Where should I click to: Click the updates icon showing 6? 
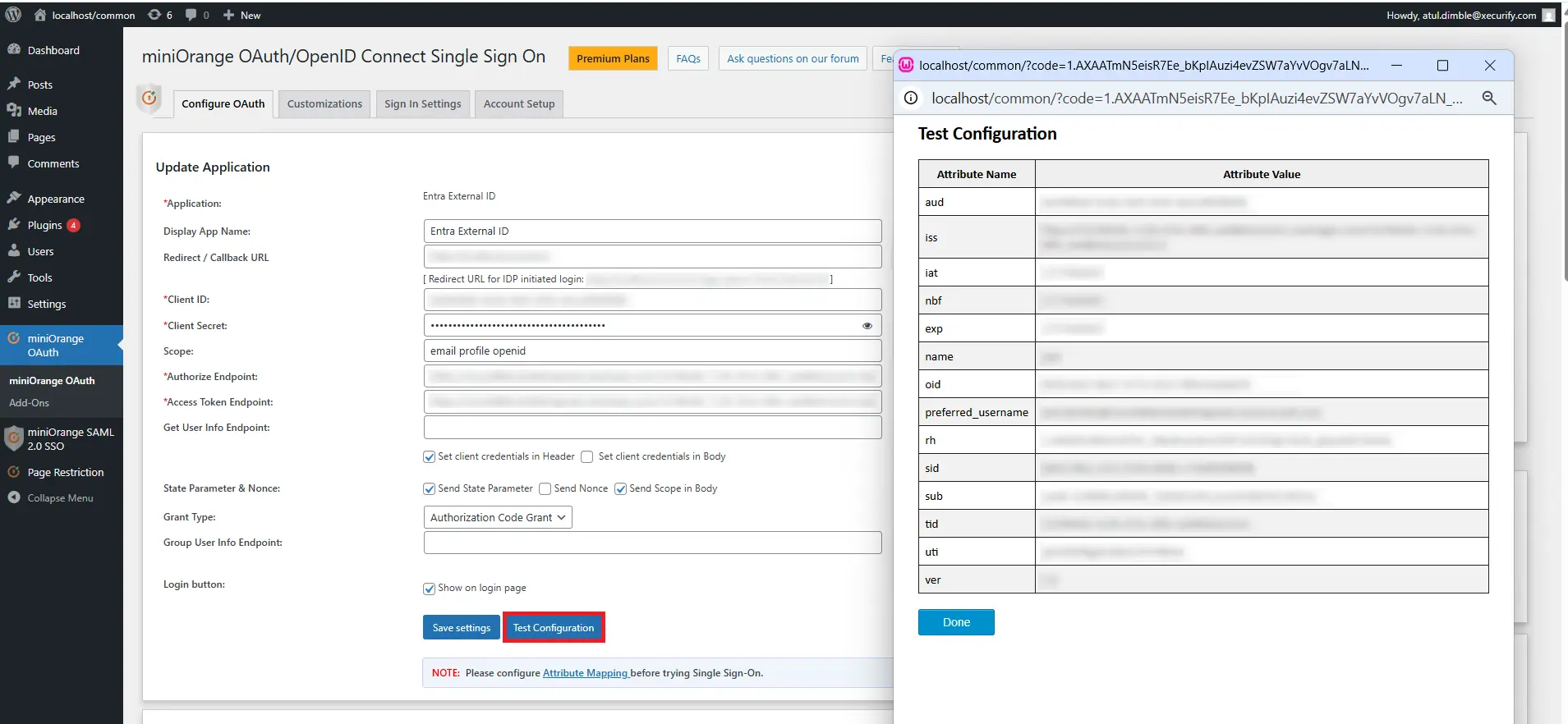(154, 15)
